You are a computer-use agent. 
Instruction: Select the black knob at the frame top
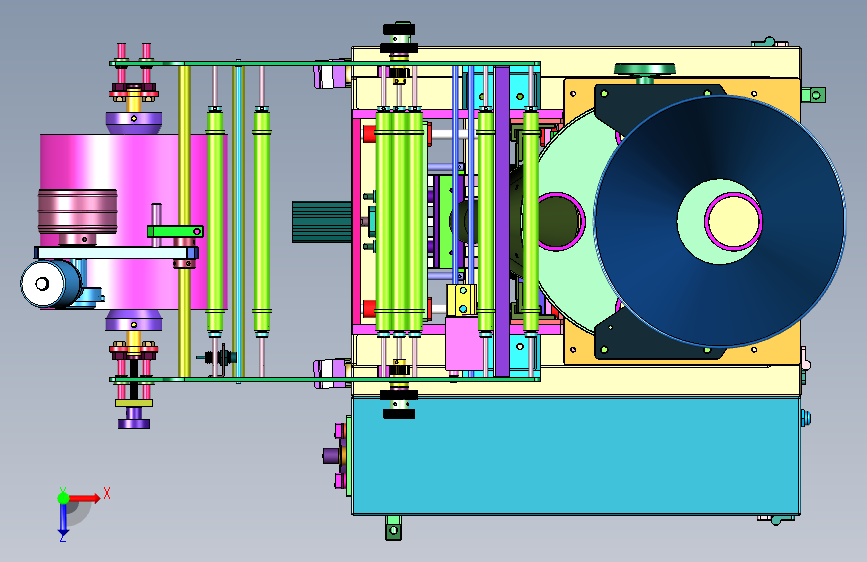click(399, 29)
